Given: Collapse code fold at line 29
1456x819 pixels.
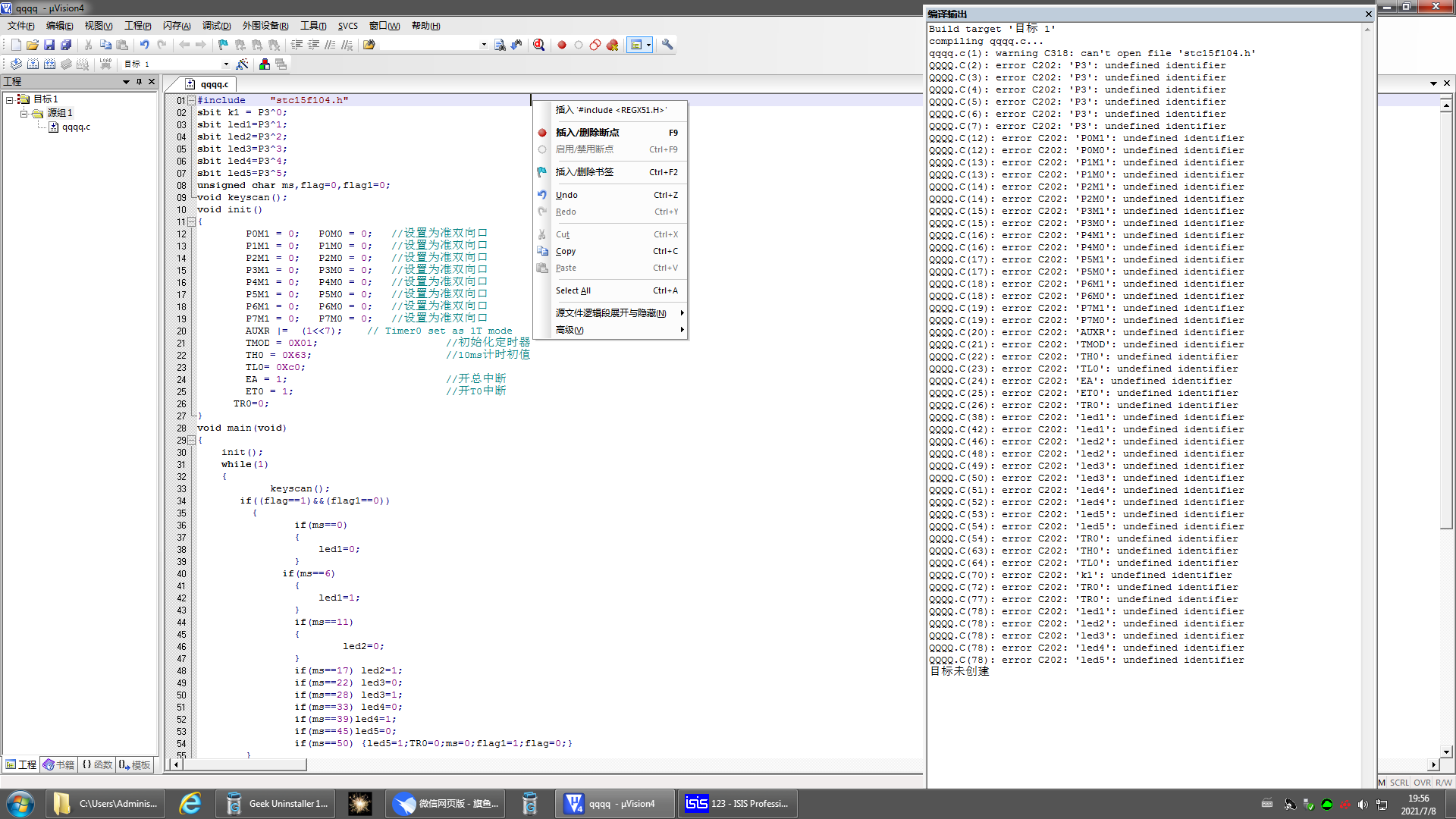Looking at the screenshot, I should point(191,441).
